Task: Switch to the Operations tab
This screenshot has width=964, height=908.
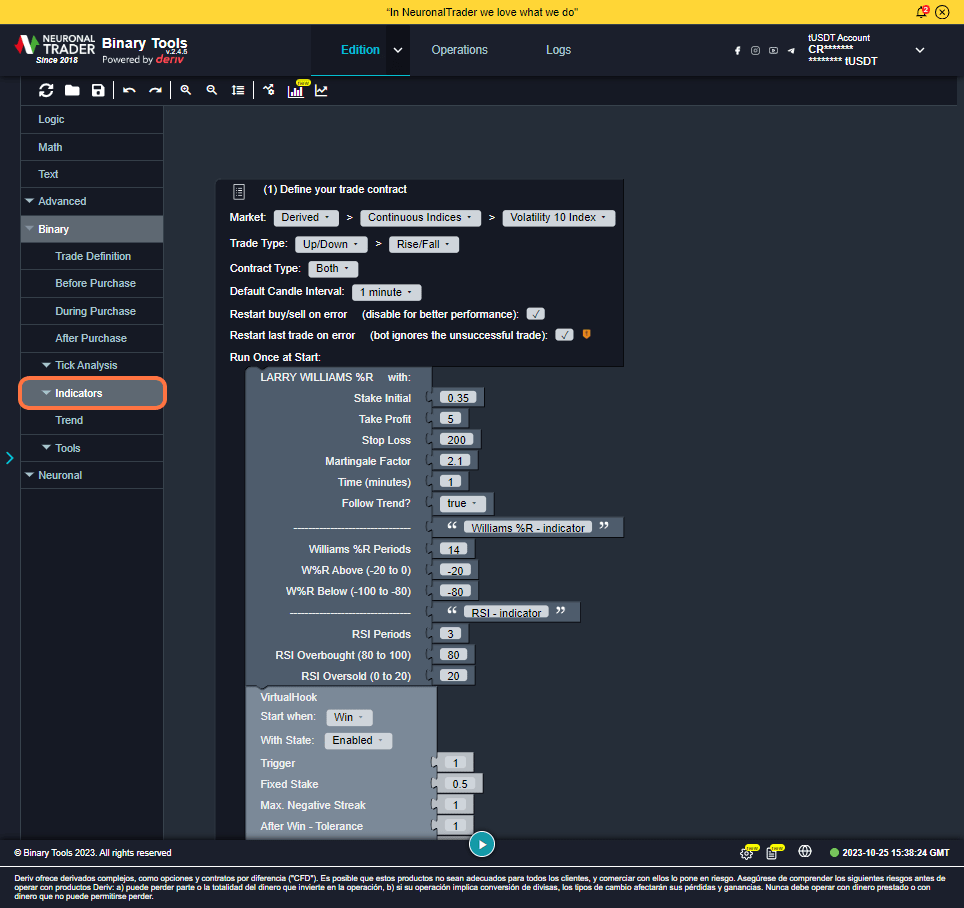Action: pos(459,50)
